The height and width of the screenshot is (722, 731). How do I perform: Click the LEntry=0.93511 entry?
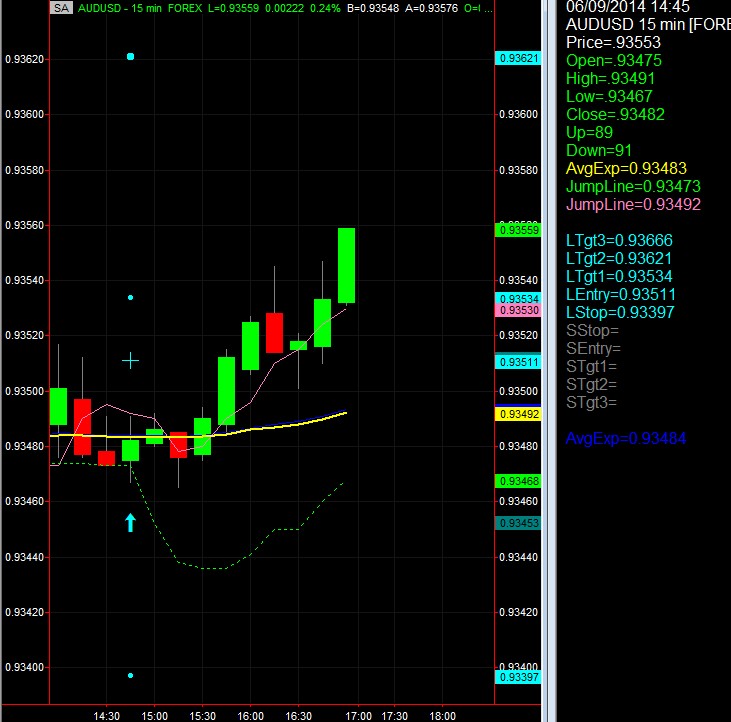point(621,295)
